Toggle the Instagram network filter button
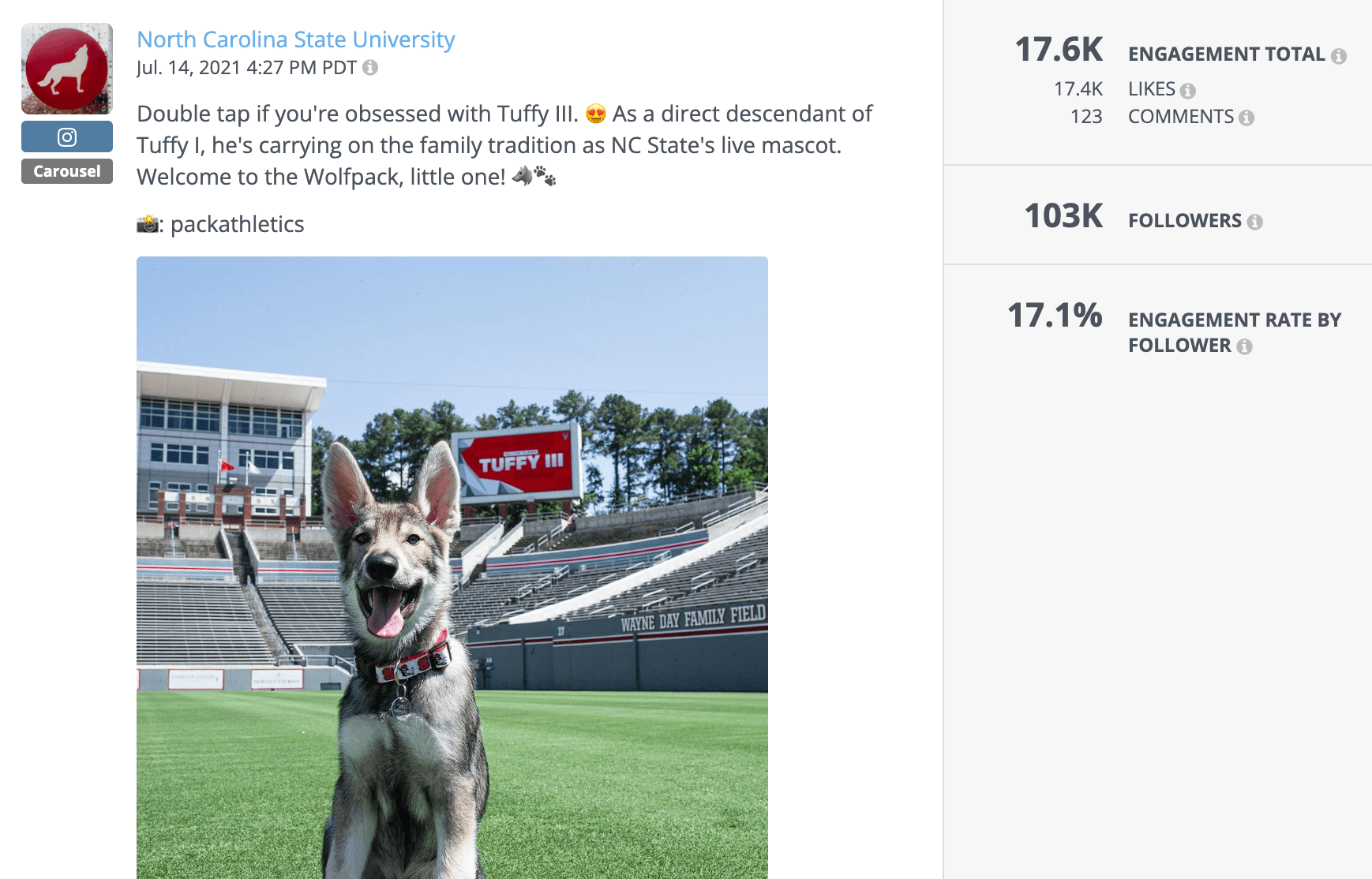This screenshot has width=1372, height=879. click(66, 136)
